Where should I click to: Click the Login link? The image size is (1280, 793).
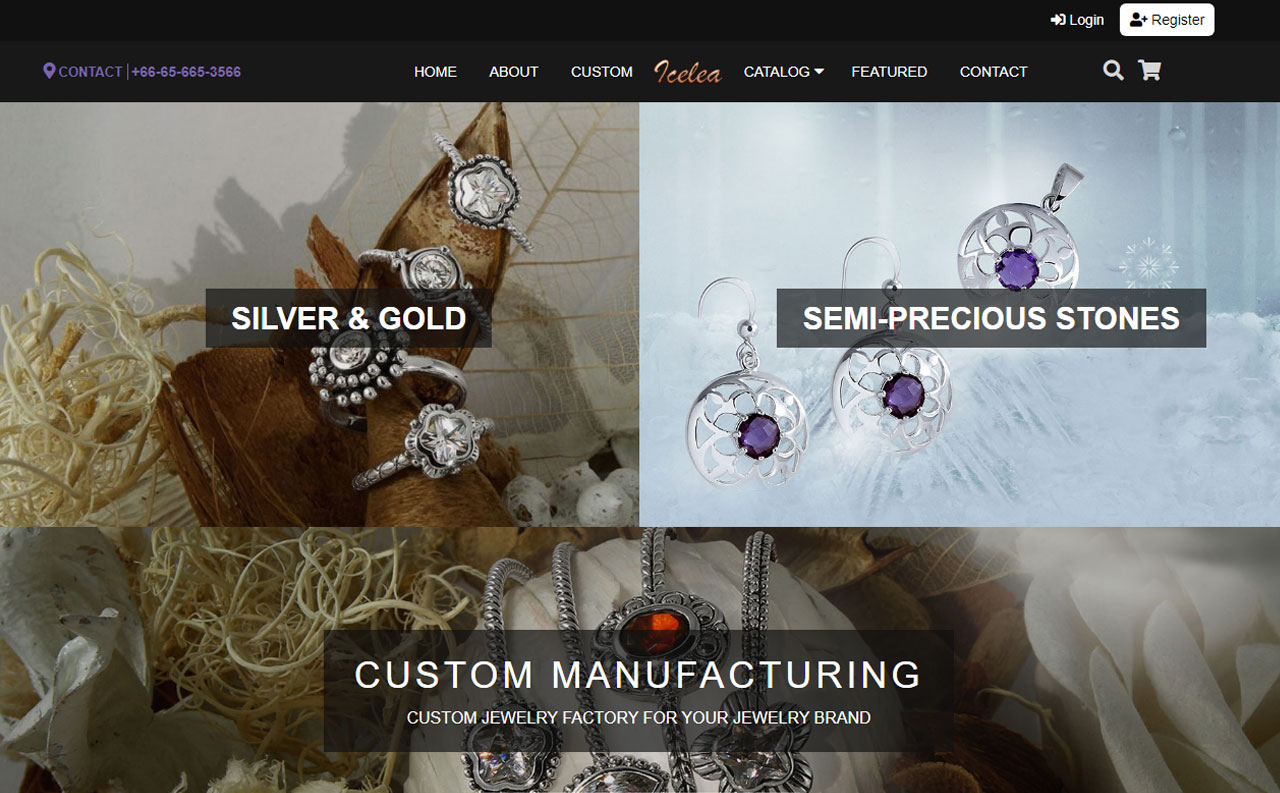click(x=1077, y=20)
